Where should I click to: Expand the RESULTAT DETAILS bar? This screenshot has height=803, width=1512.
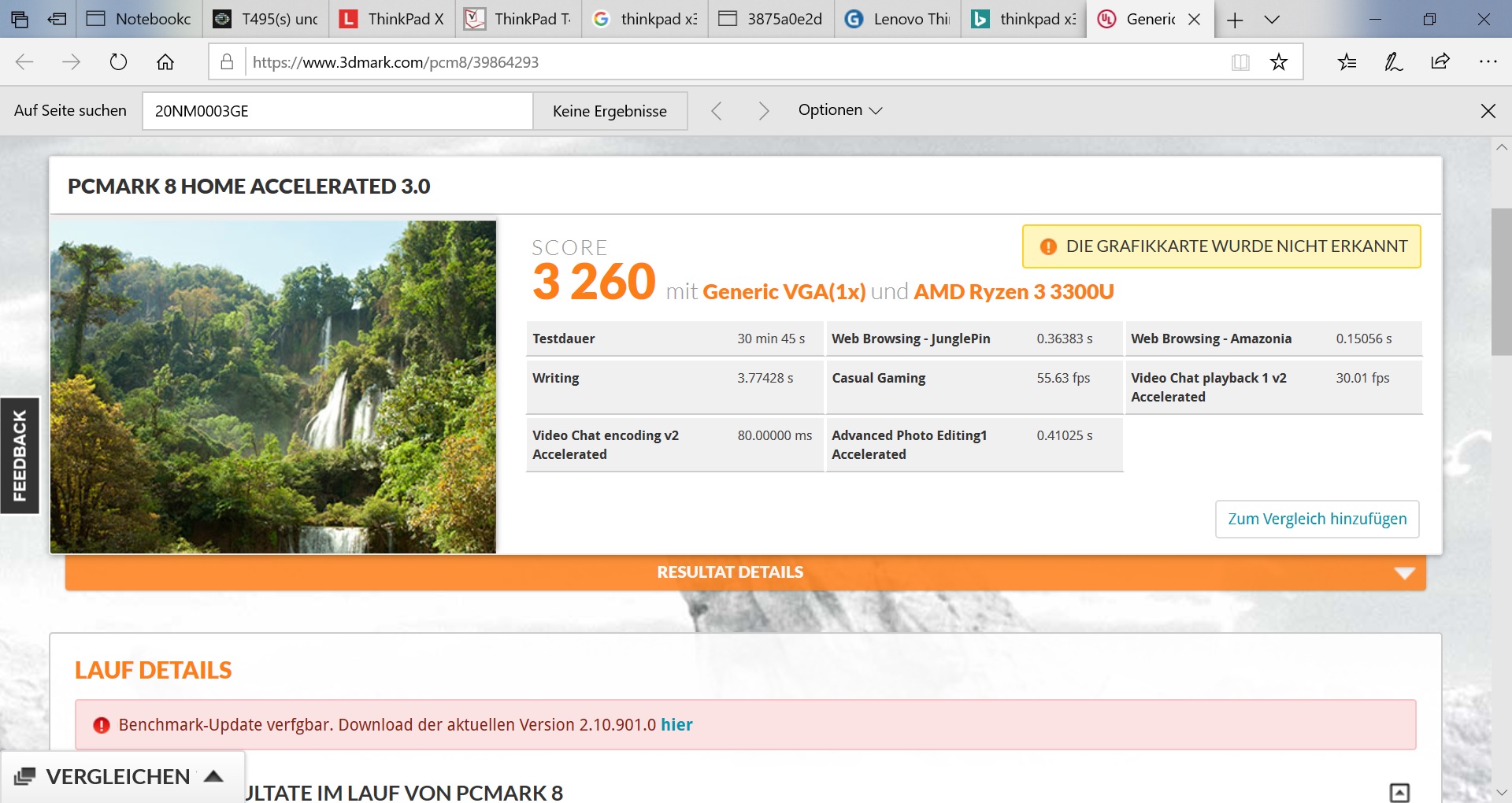point(745,572)
